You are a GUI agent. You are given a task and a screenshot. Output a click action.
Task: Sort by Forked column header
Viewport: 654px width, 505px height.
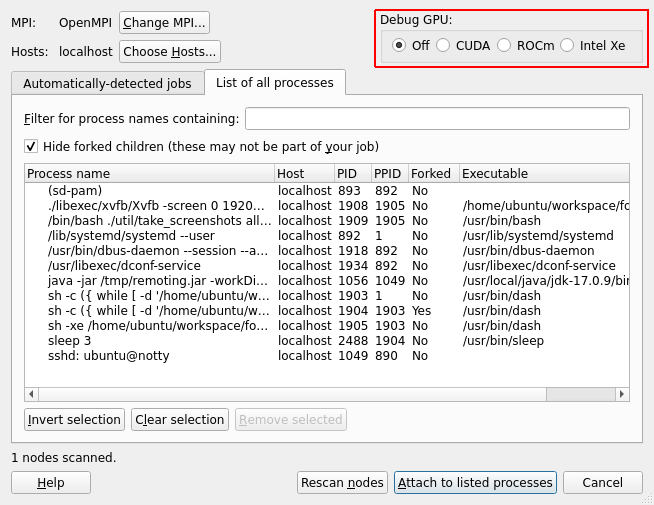434,173
